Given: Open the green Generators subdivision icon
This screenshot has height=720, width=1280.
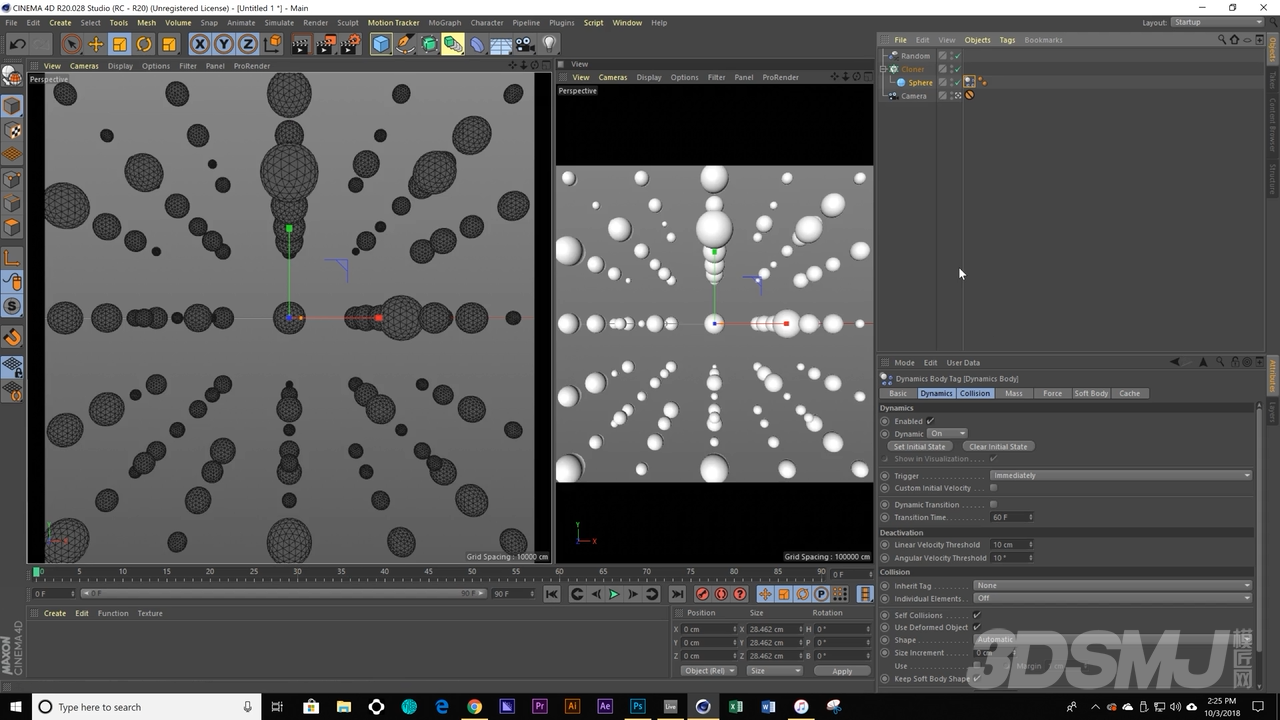Looking at the screenshot, I should click(x=429, y=44).
